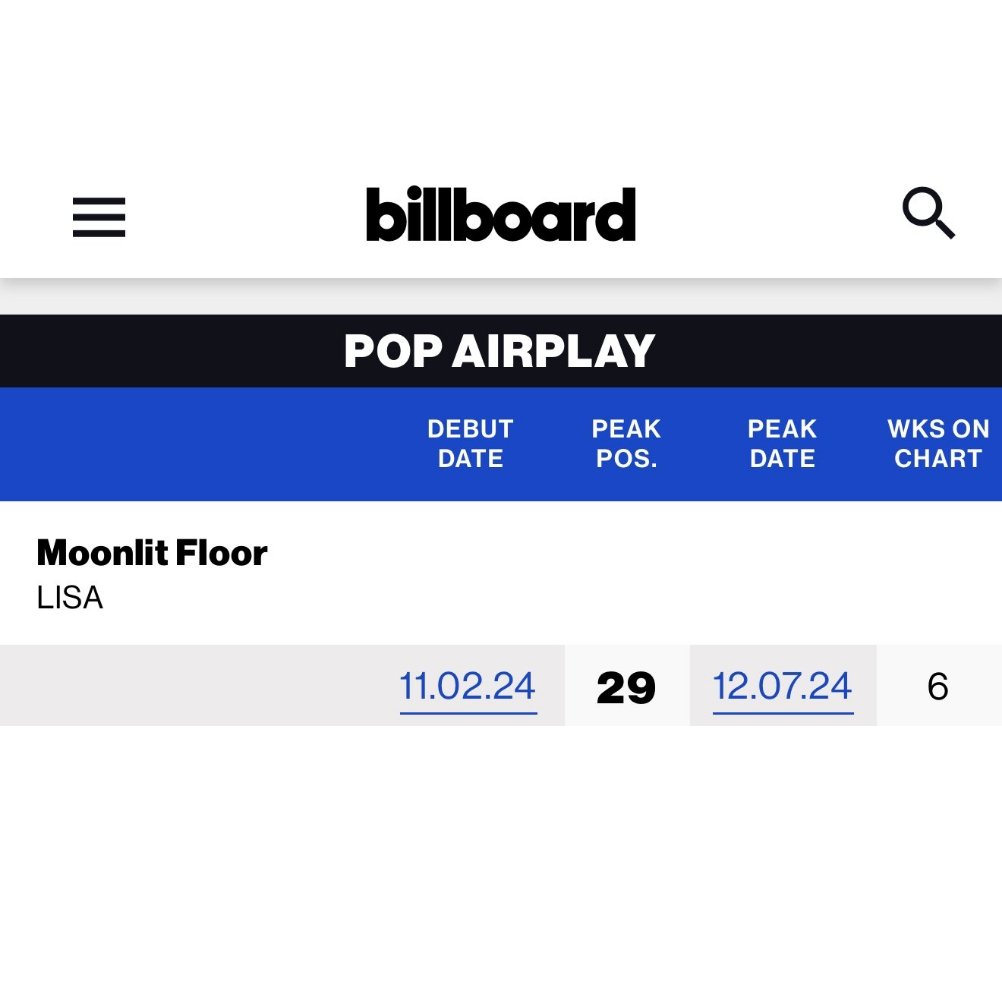Viewport: 1002px width, 1002px height.
Task: Click the LISA artist name
Action: (x=70, y=598)
